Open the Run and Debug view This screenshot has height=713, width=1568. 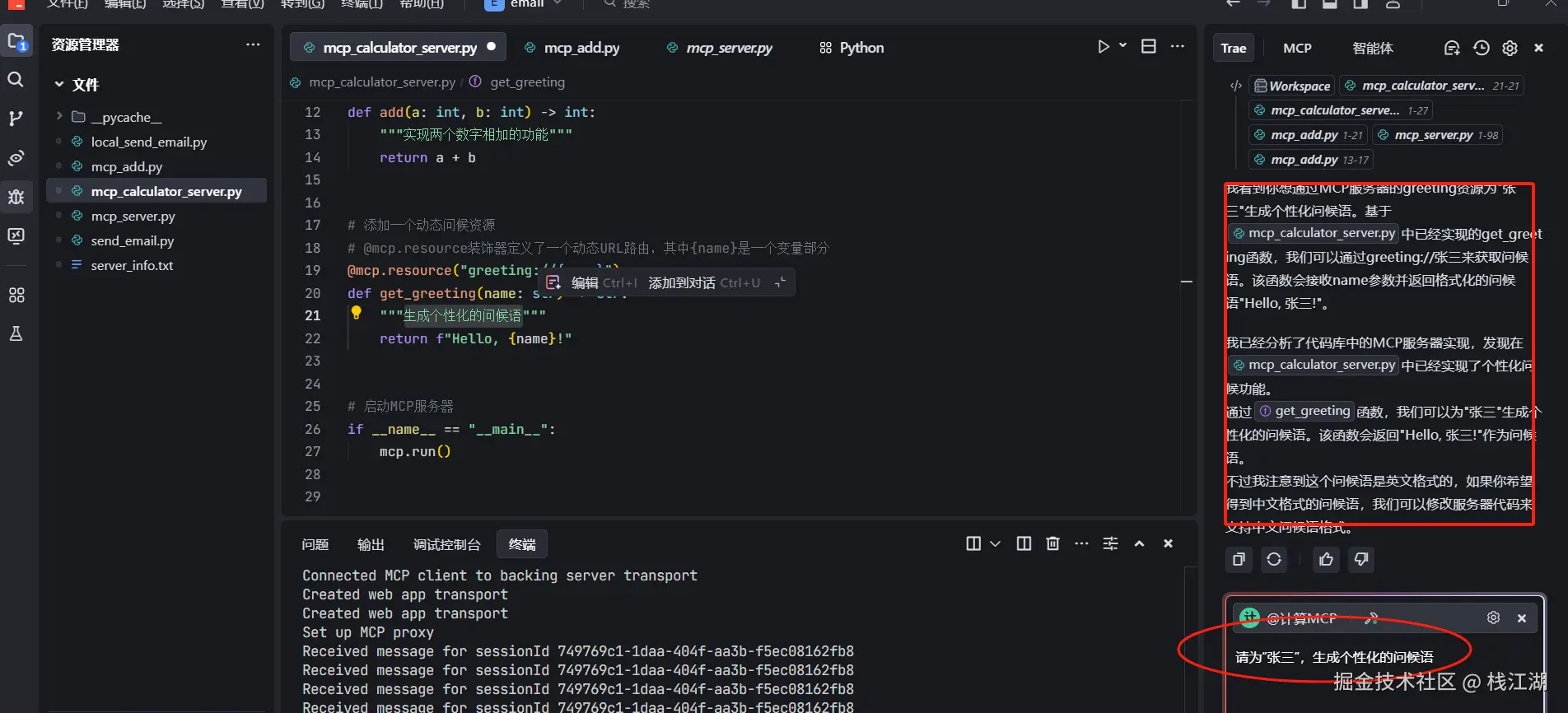click(16, 197)
